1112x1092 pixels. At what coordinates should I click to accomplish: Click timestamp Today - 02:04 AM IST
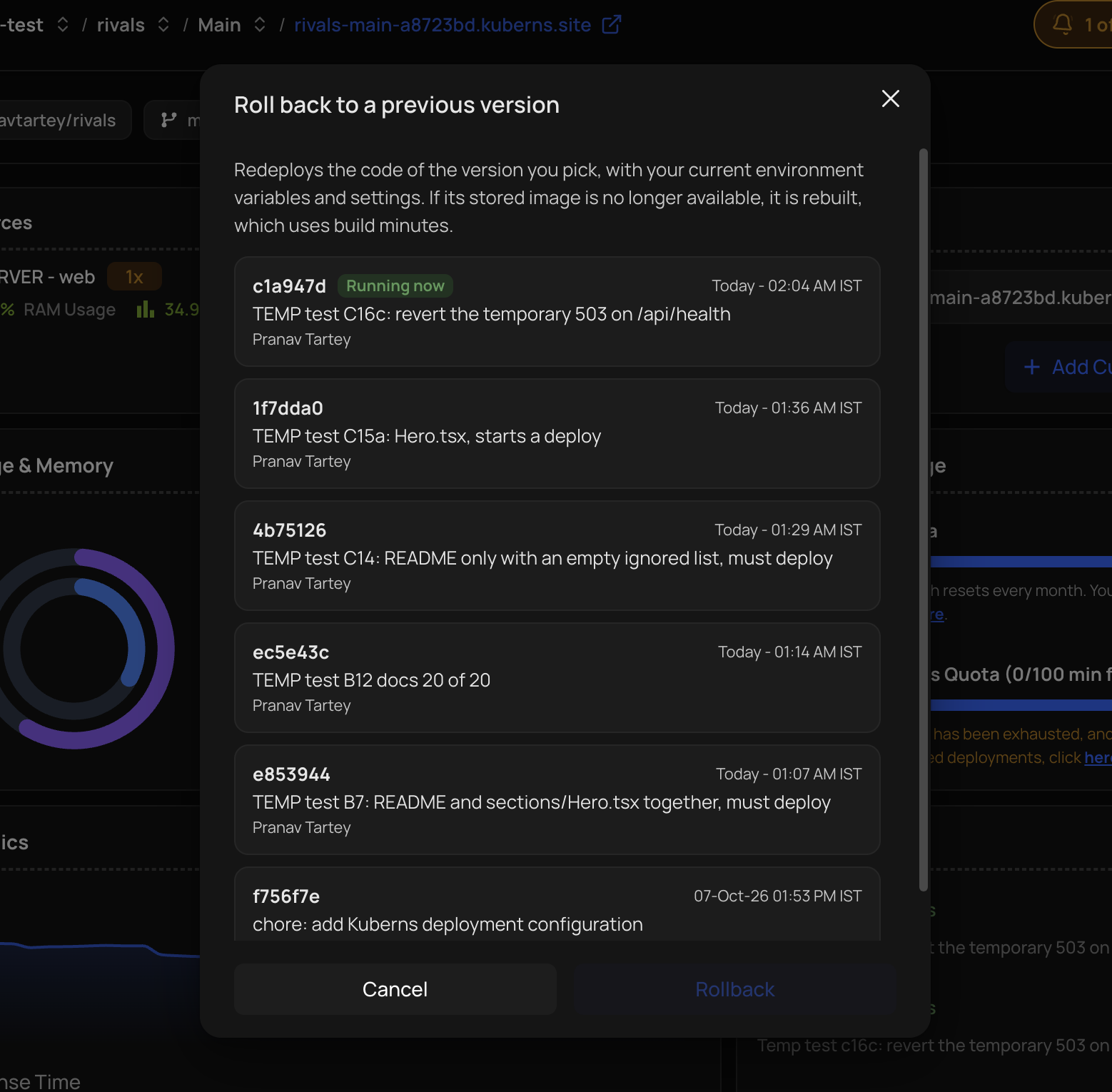tap(787, 286)
